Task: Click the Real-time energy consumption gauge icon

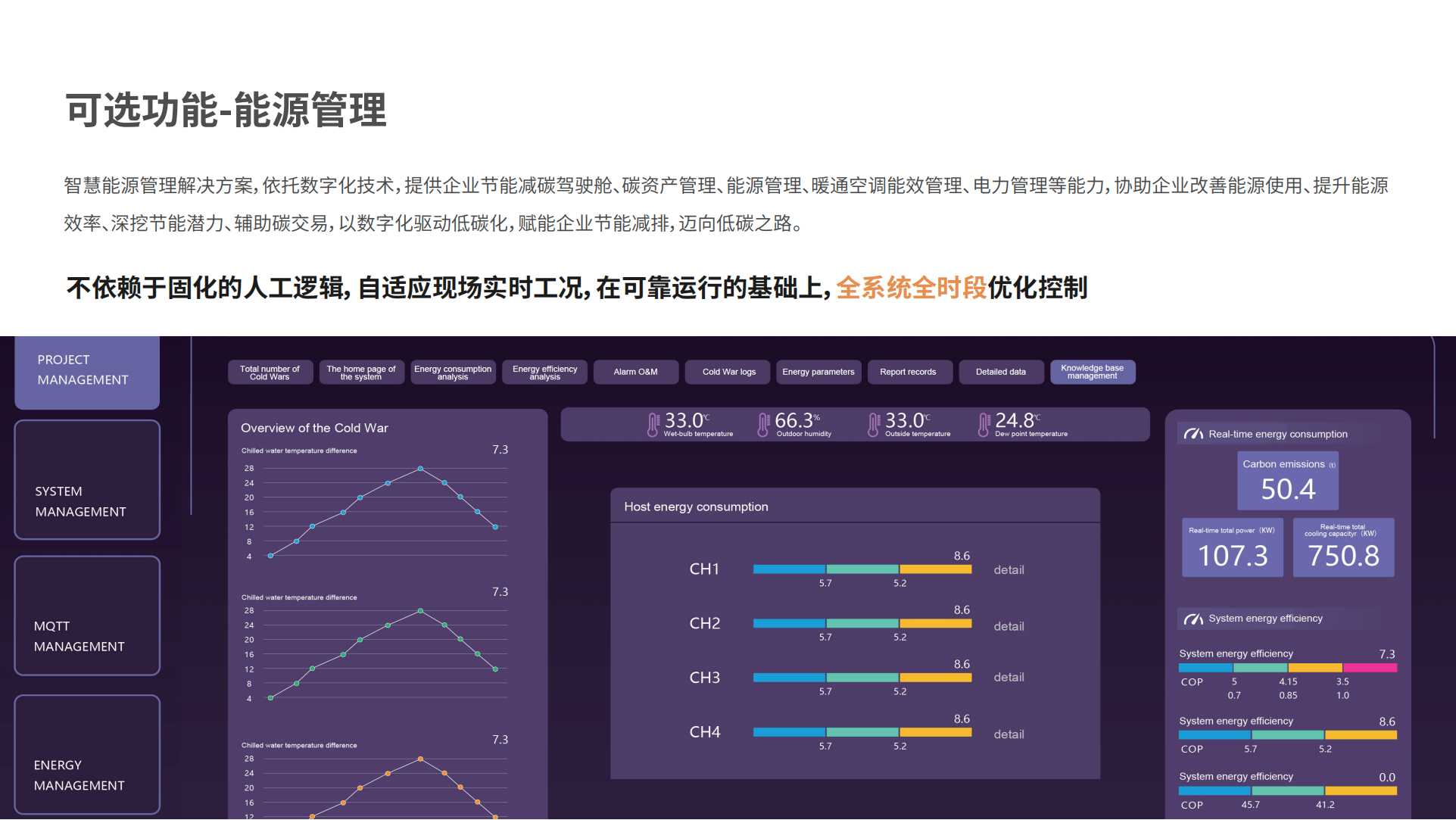Action: tap(1193, 434)
